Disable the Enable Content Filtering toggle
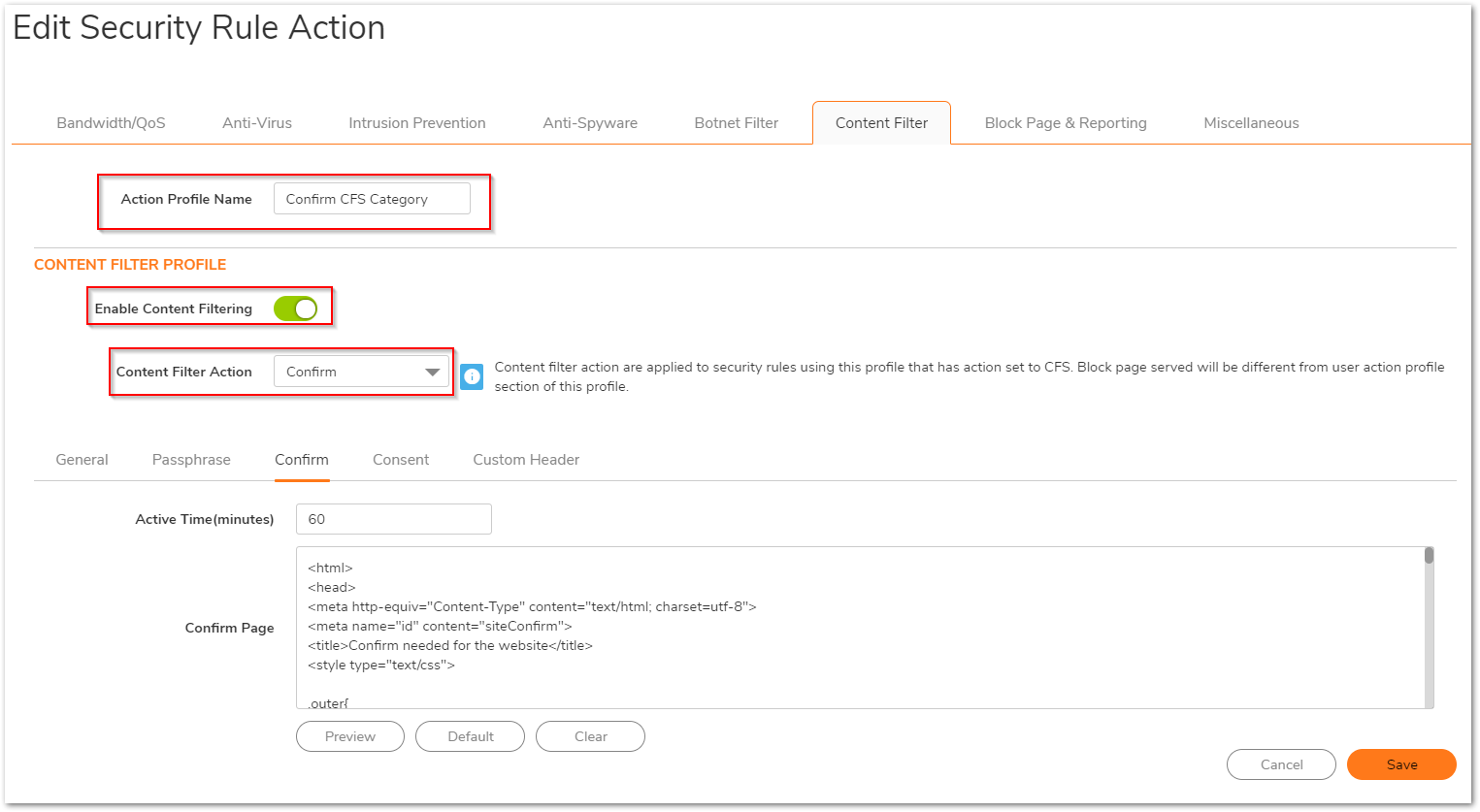This screenshot has height=812, width=1480. coord(295,309)
